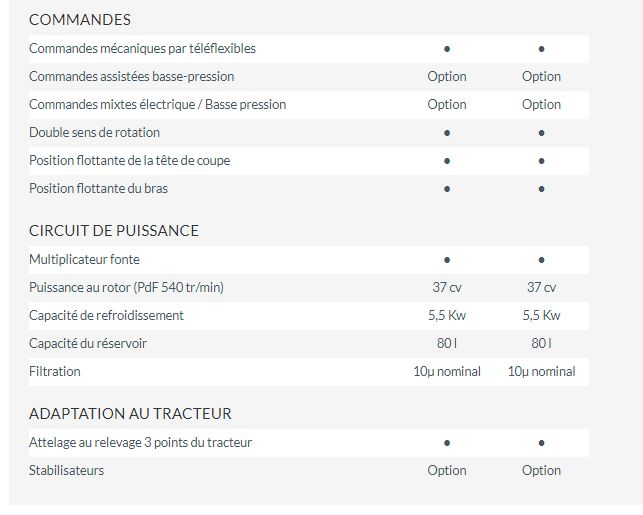Select Commandes mixtes électrique / Basse pression text
This screenshot has height=515, width=643.
tap(157, 104)
